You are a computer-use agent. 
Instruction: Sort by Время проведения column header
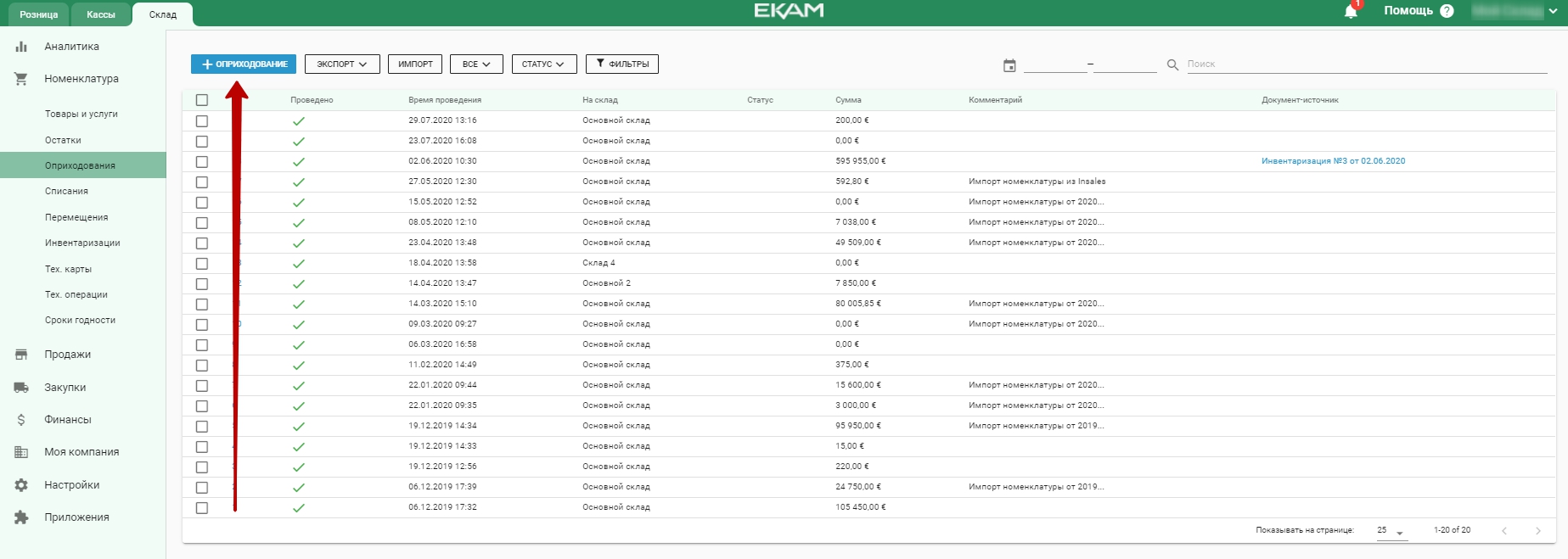click(445, 100)
